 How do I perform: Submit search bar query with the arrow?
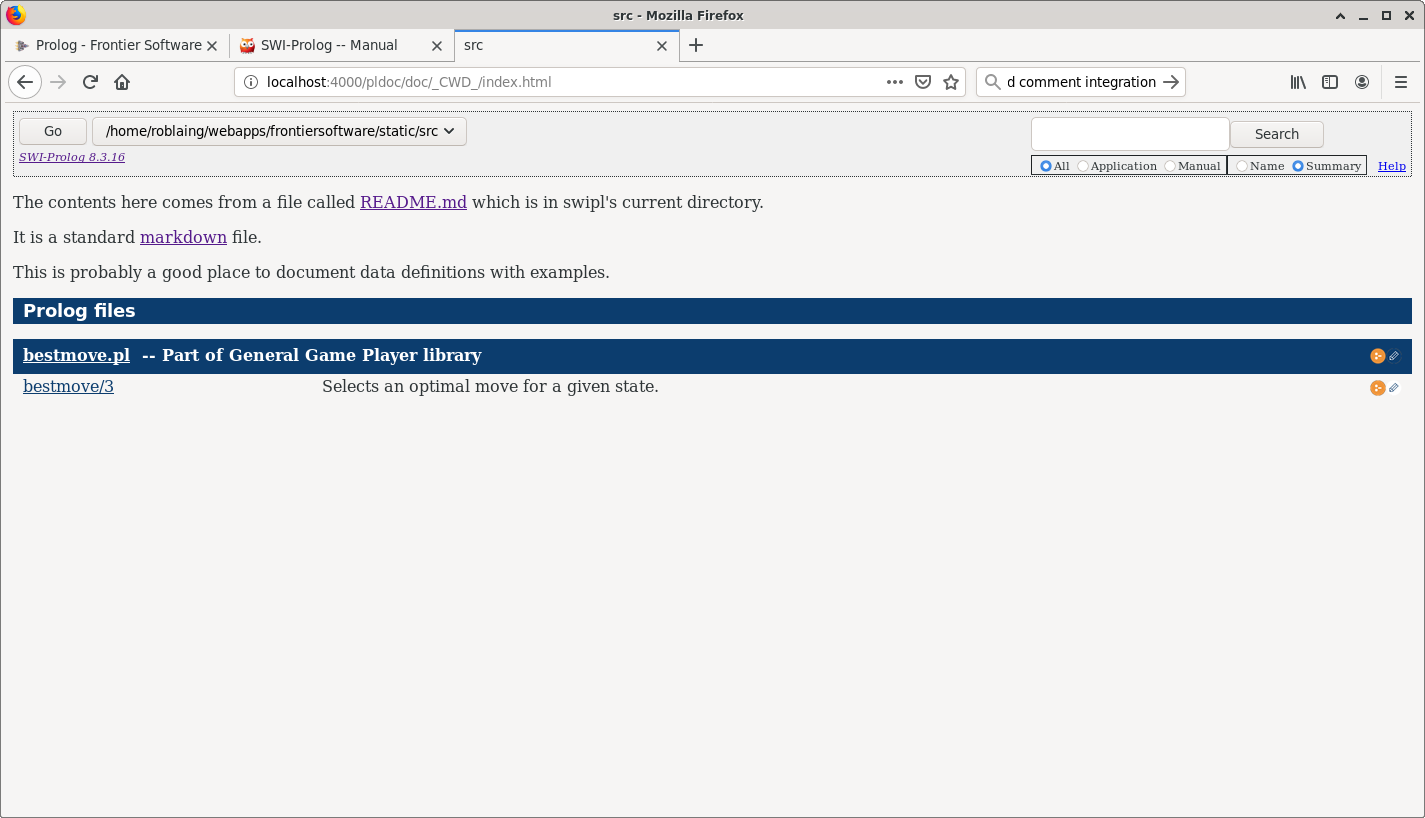tap(1171, 82)
